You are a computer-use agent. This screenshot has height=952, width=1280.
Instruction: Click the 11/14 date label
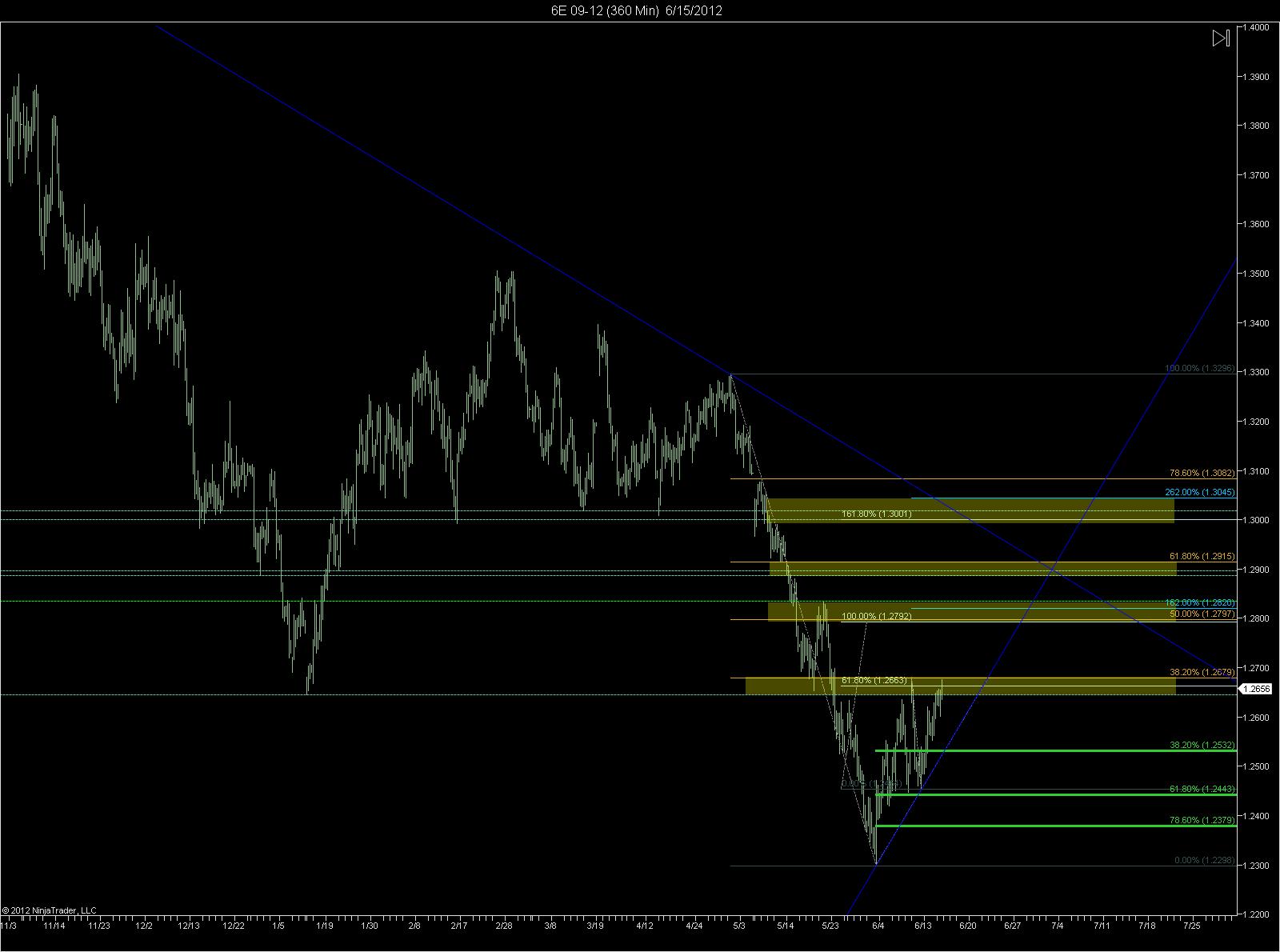pyautogui.click(x=54, y=926)
